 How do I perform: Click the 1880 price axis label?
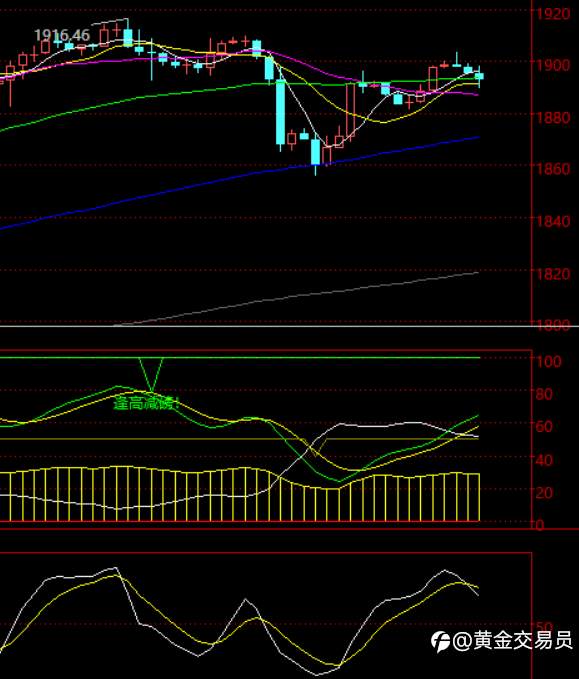click(553, 117)
